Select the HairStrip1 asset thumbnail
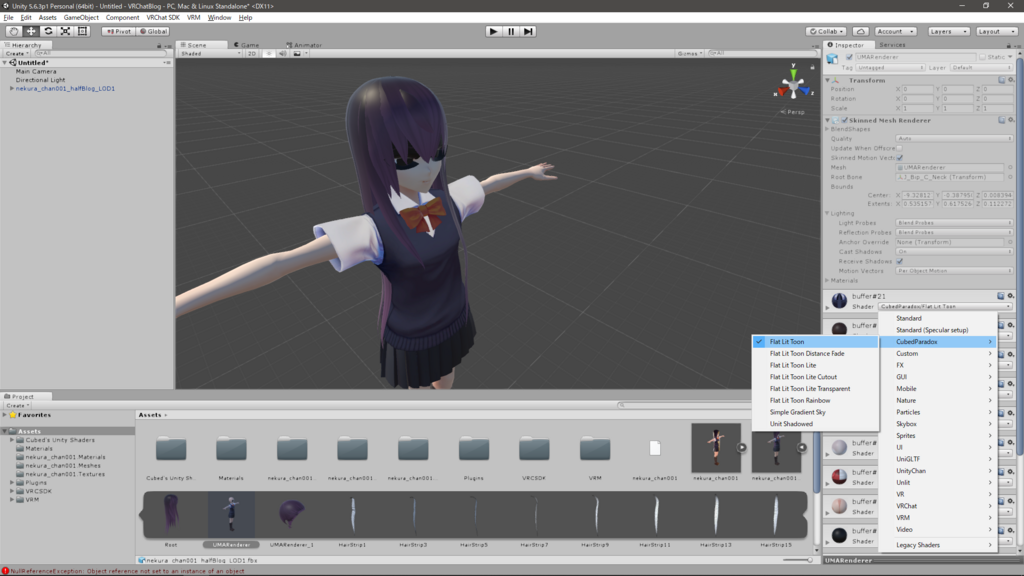Screen dimensions: 1024x576 click(x=353, y=514)
